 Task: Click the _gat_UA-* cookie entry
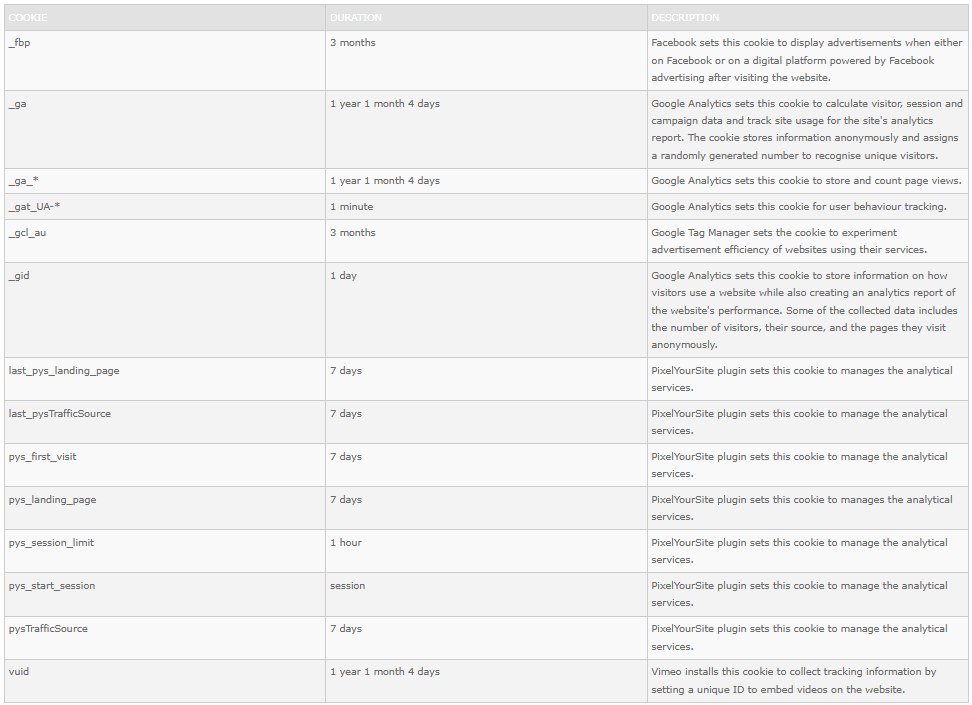pos(34,206)
